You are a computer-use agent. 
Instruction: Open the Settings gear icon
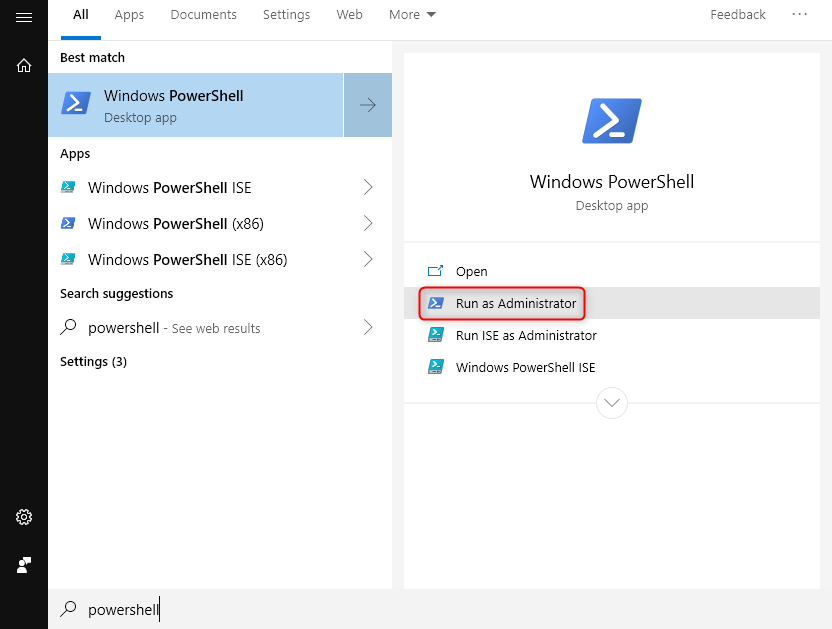(24, 517)
